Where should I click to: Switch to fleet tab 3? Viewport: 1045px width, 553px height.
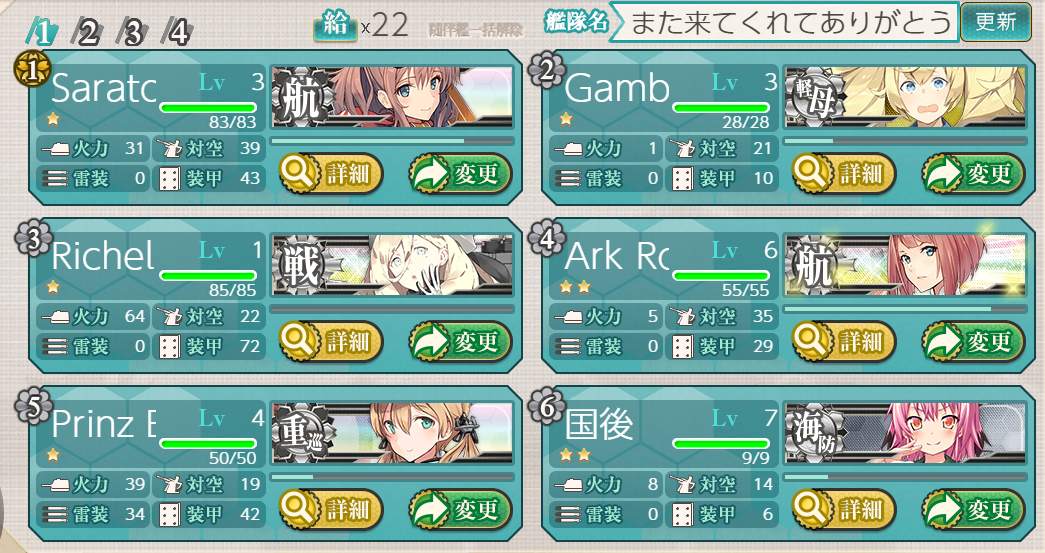pyautogui.click(x=133, y=32)
